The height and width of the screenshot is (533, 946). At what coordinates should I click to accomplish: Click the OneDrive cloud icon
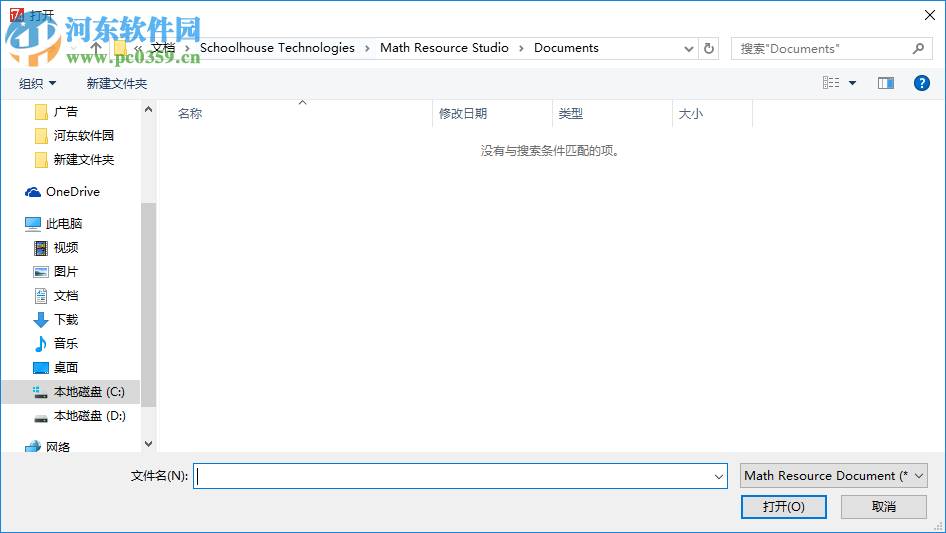click(x=33, y=192)
